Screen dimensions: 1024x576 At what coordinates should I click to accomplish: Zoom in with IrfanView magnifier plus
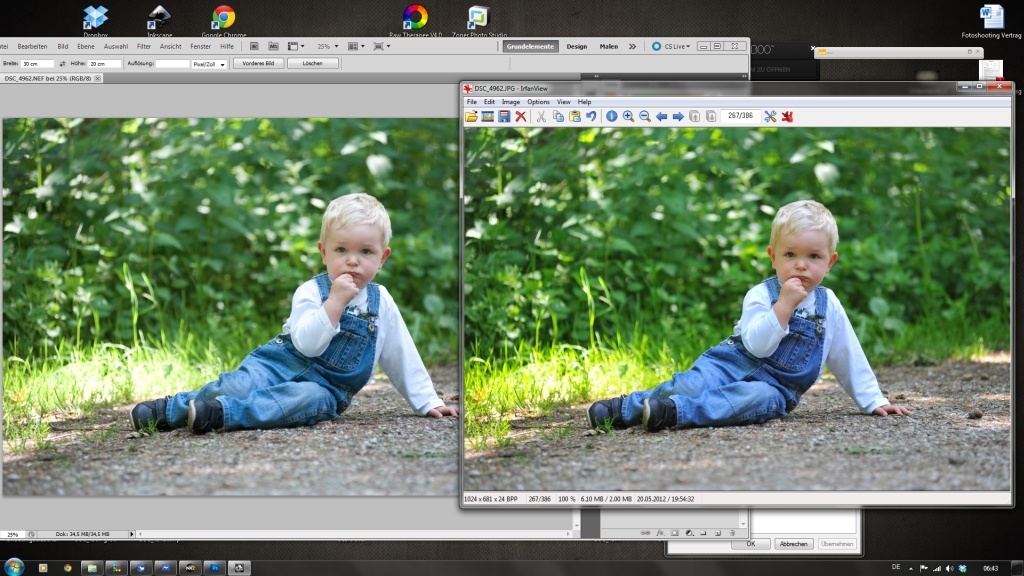click(628, 116)
